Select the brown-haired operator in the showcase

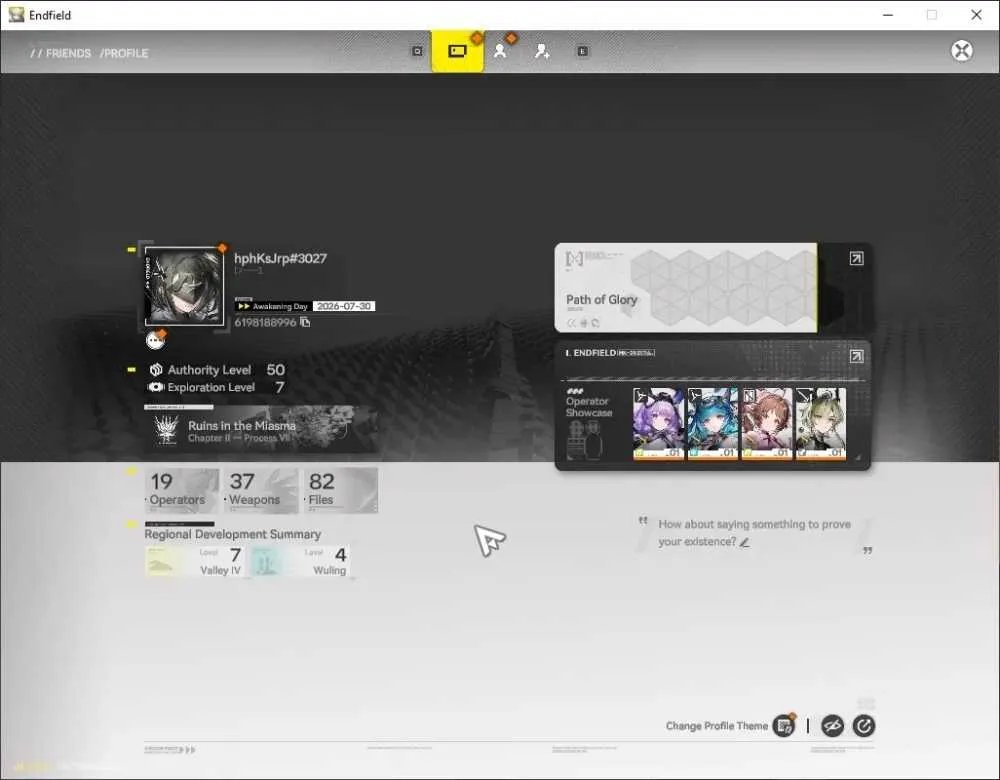click(x=767, y=423)
